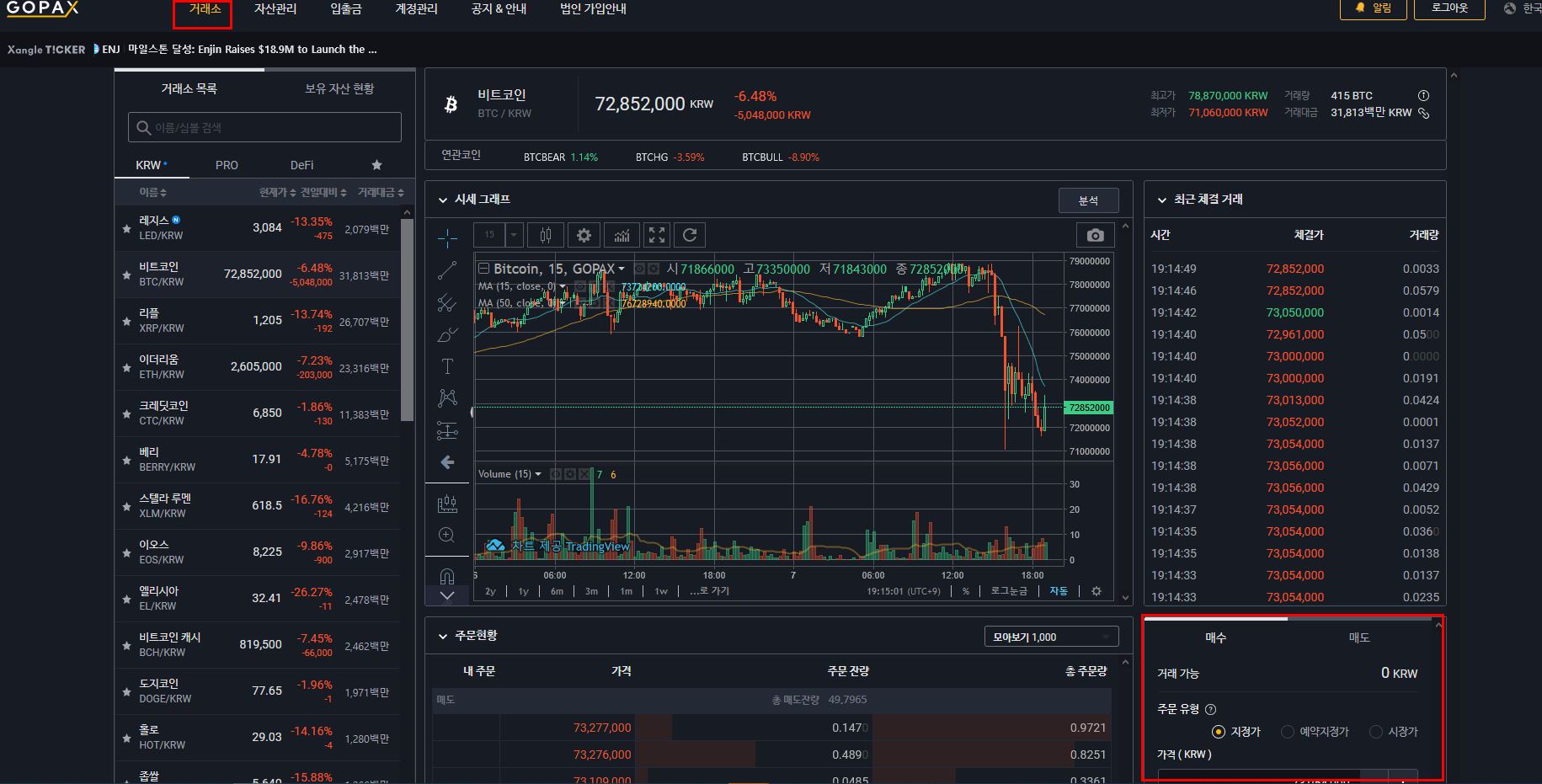
Task: Open candlestick chart style selector
Action: (x=545, y=235)
